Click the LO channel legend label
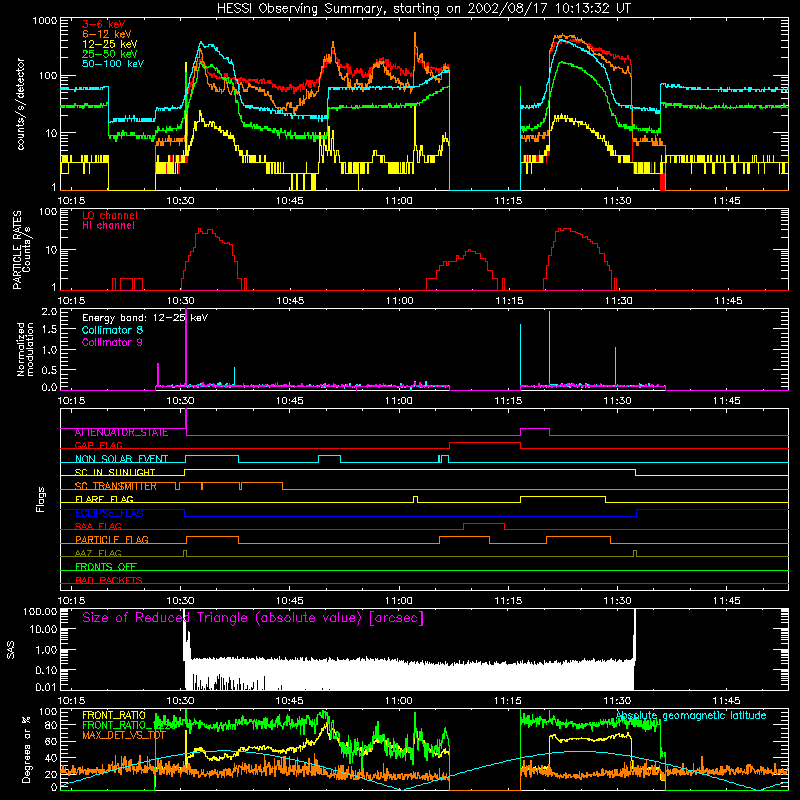The height and width of the screenshot is (800, 800). 110,215
